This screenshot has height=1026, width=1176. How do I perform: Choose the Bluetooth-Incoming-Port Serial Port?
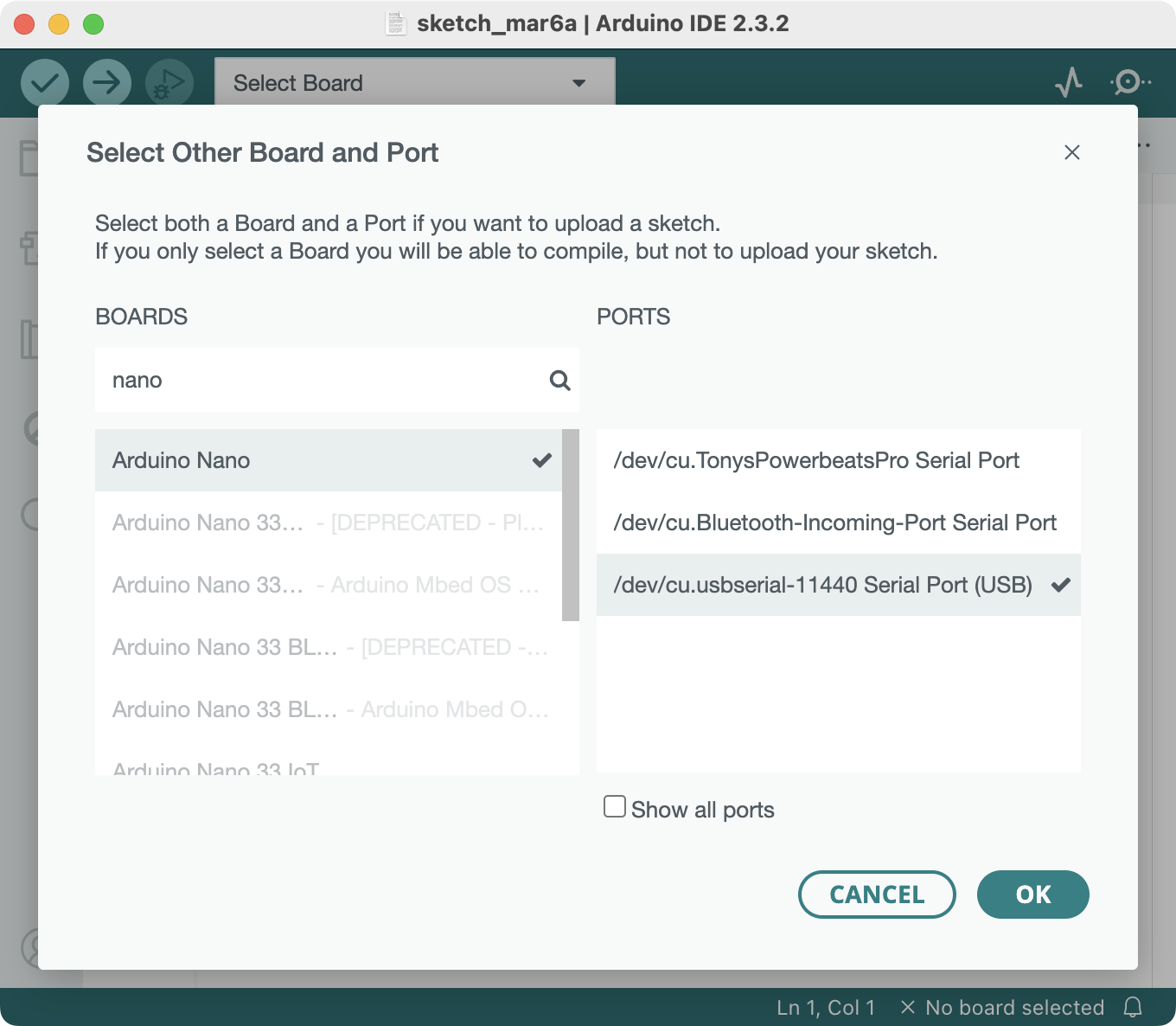(x=839, y=523)
